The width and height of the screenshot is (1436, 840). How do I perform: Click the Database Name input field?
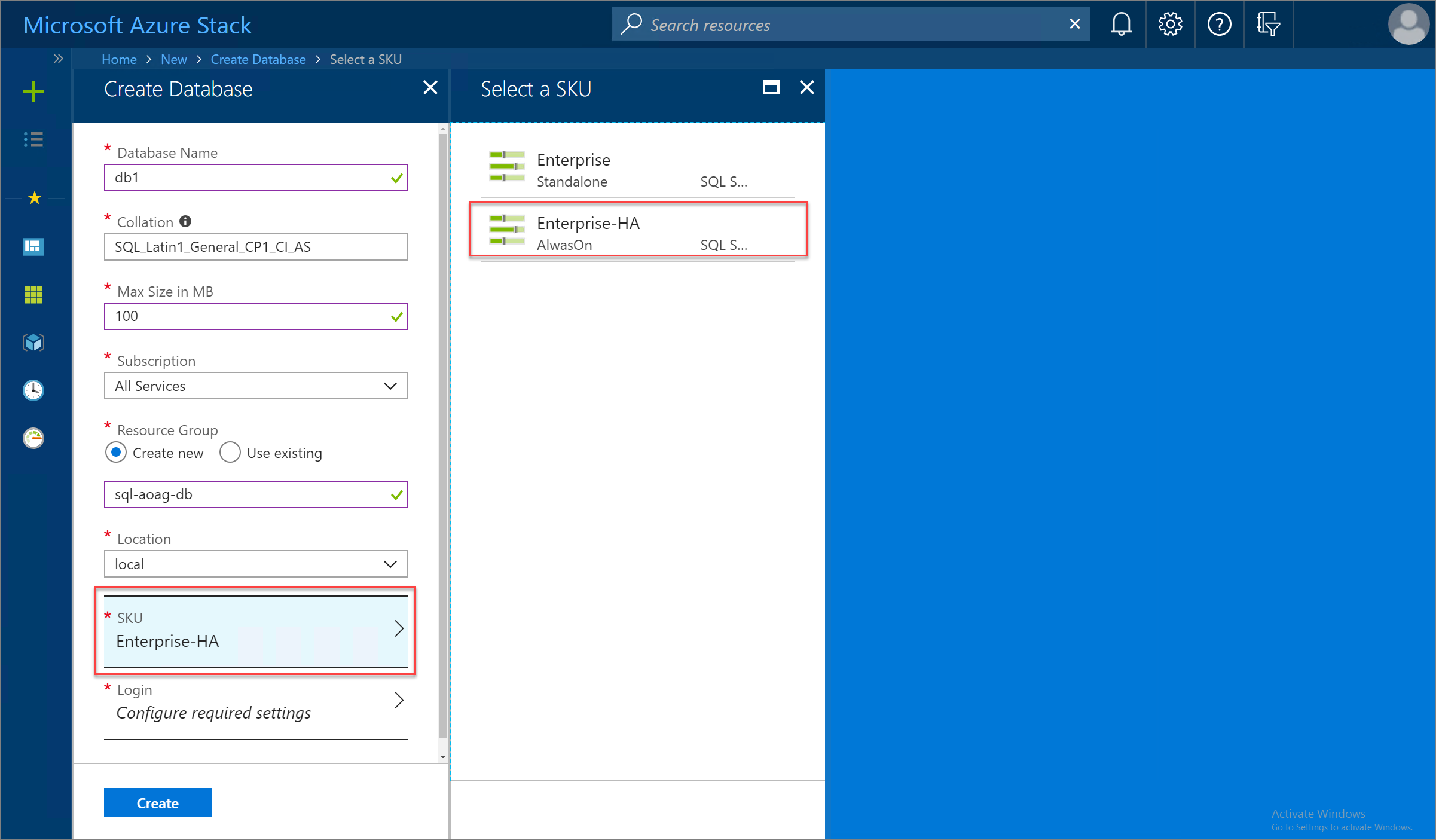(x=255, y=177)
